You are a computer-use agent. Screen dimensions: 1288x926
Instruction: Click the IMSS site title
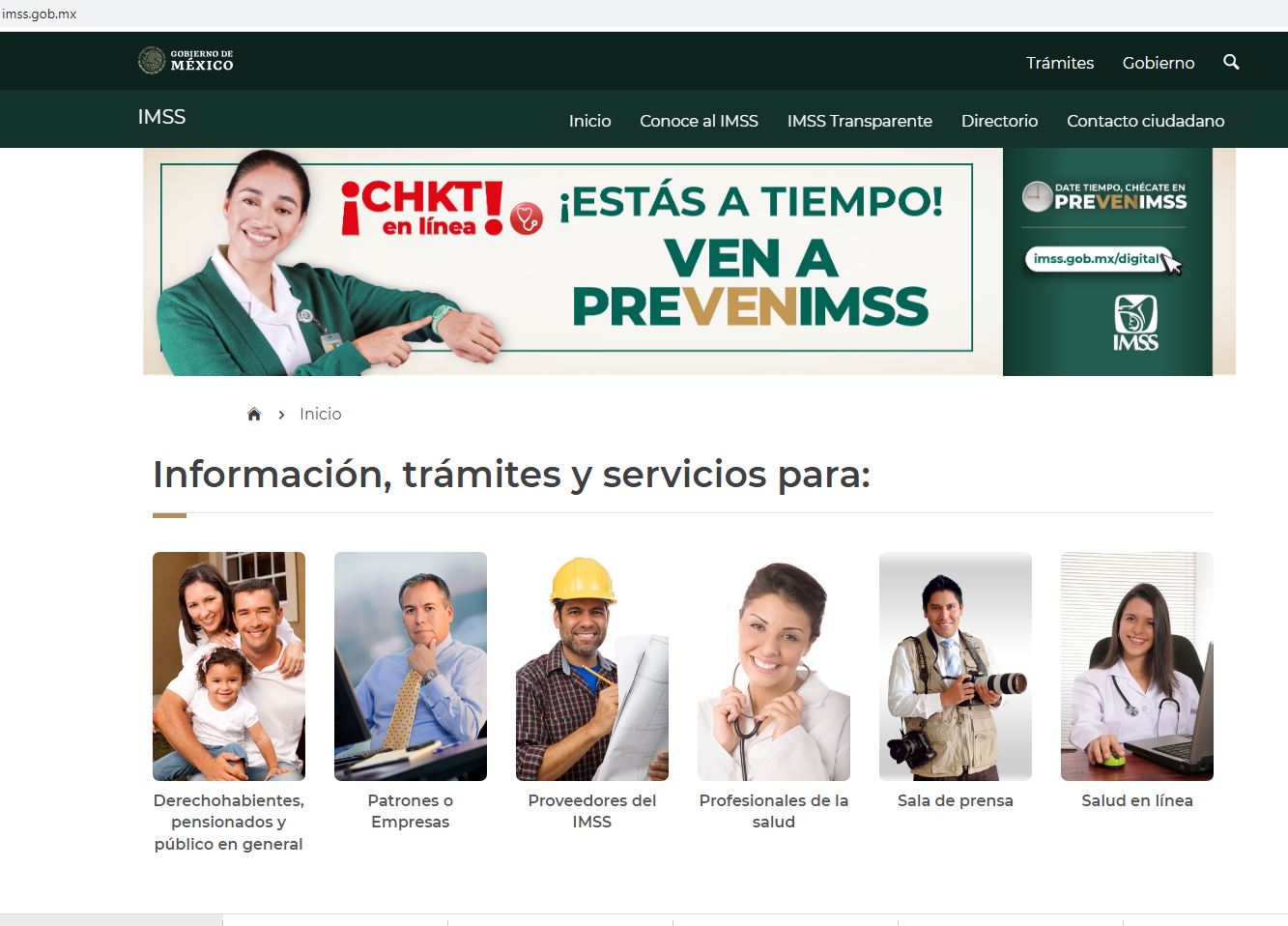[161, 117]
